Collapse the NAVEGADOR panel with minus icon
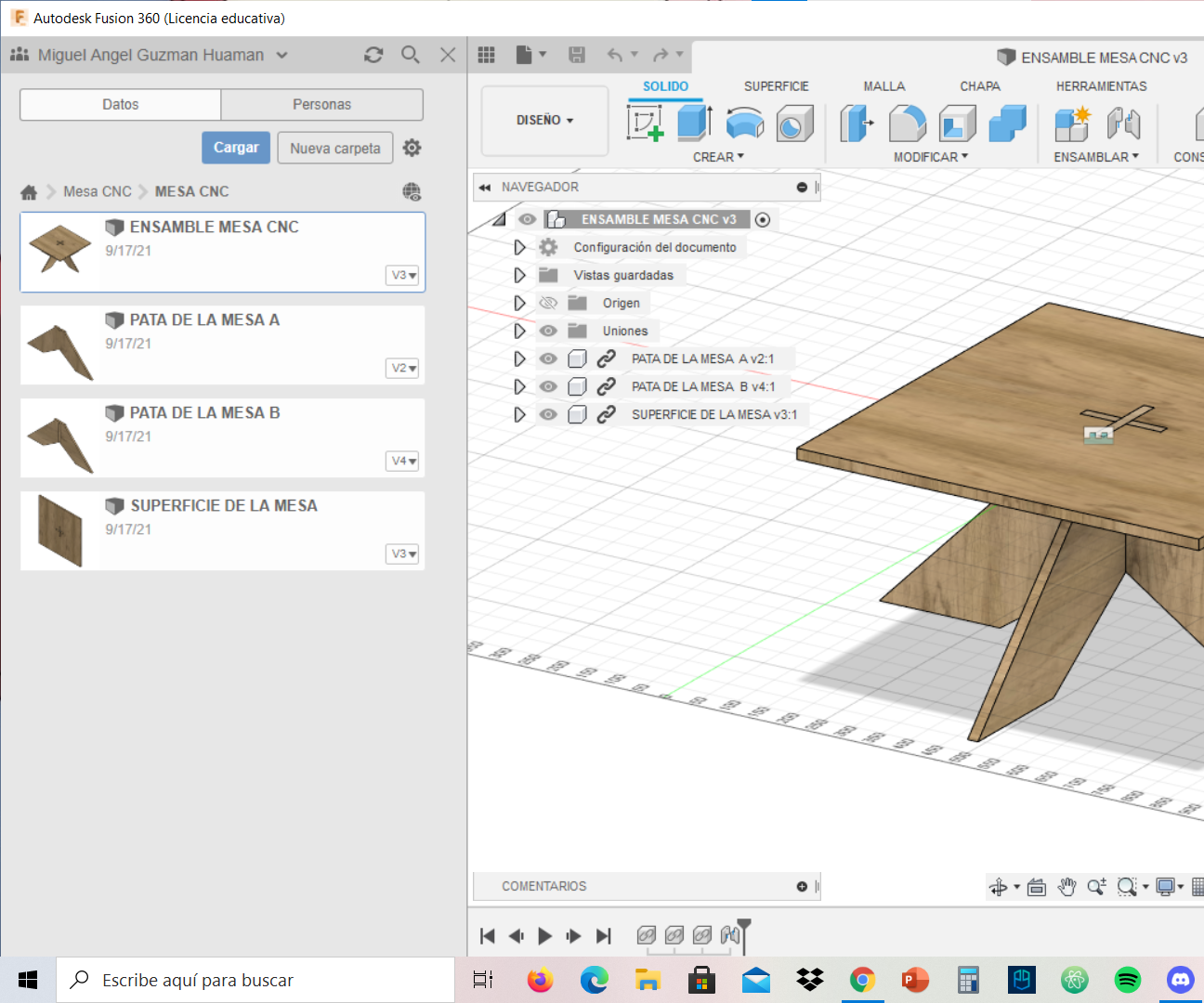This screenshot has width=1204, height=1003. pyautogui.click(x=802, y=187)
